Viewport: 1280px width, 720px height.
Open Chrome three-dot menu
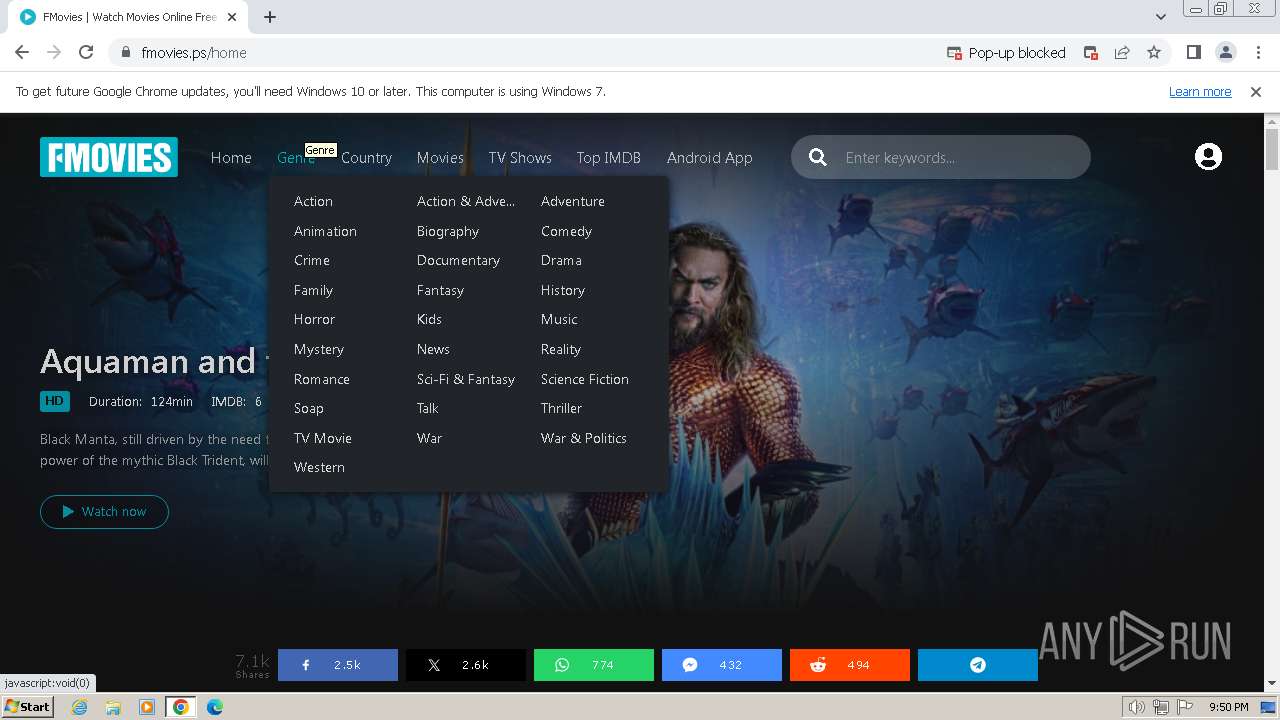coord(1256,53)
